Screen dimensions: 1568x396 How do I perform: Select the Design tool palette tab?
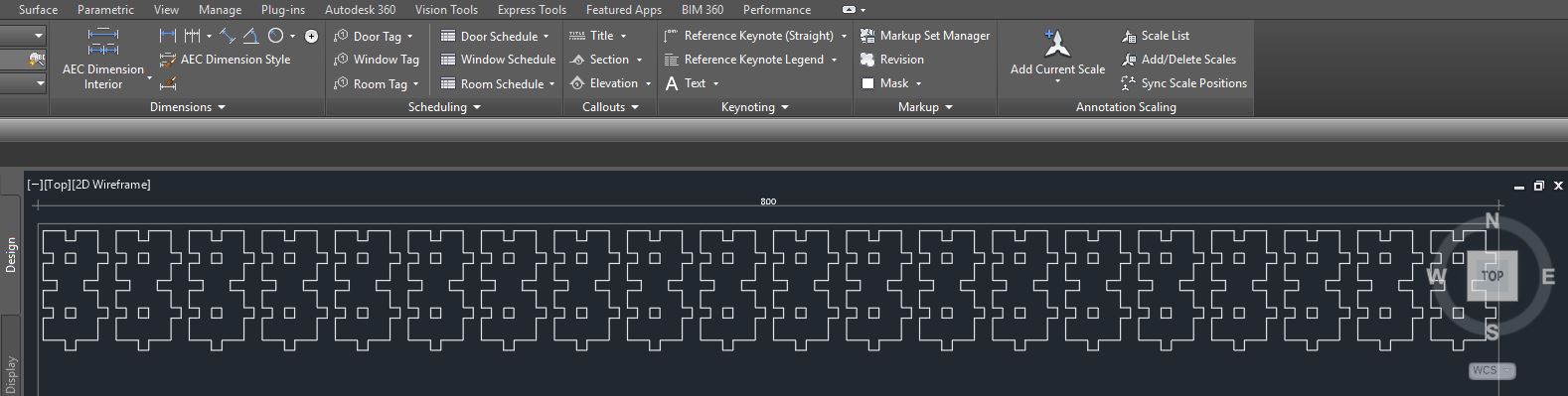[11, 254]
